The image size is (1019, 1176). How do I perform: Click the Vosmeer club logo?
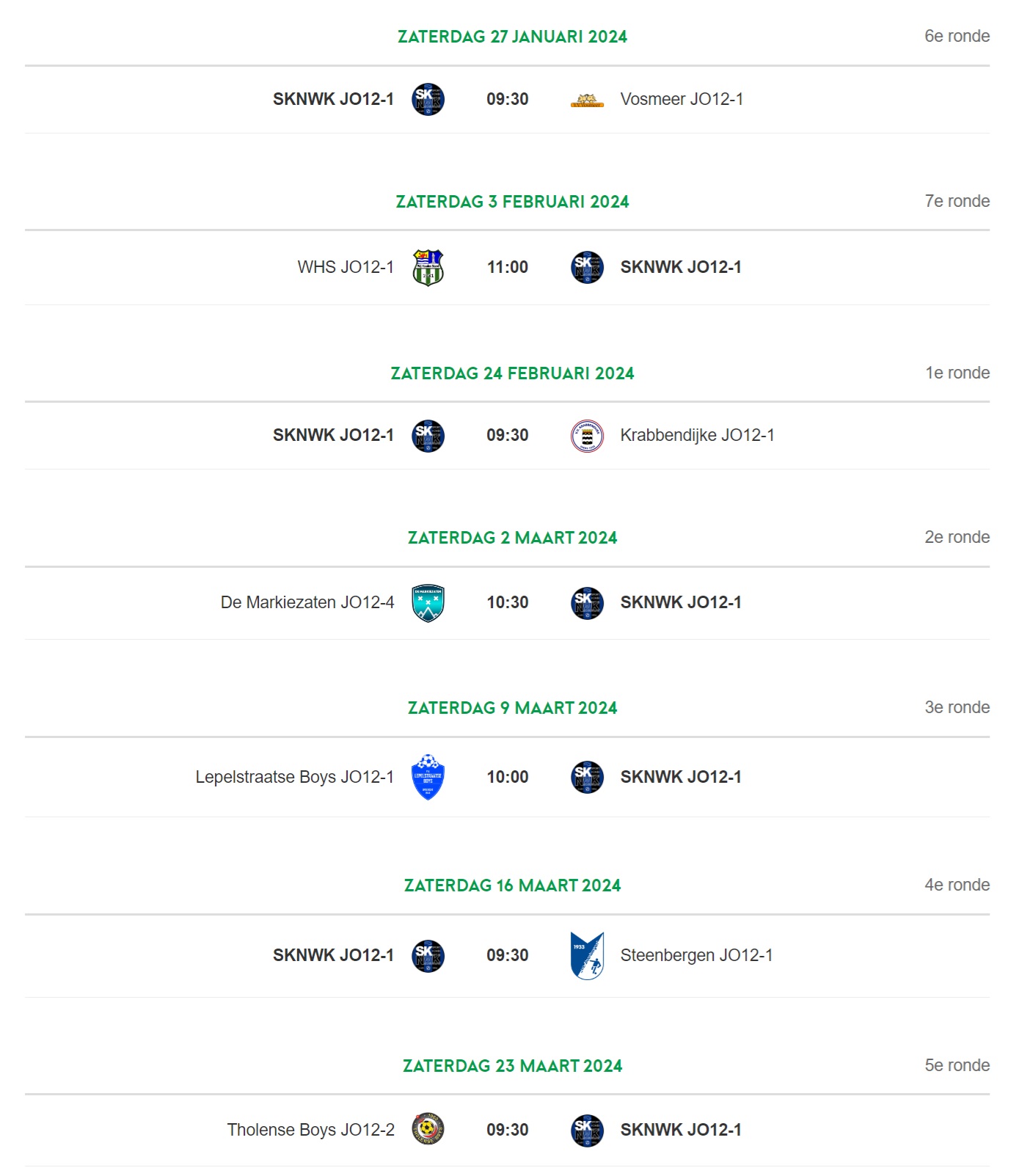coord(587,101)
